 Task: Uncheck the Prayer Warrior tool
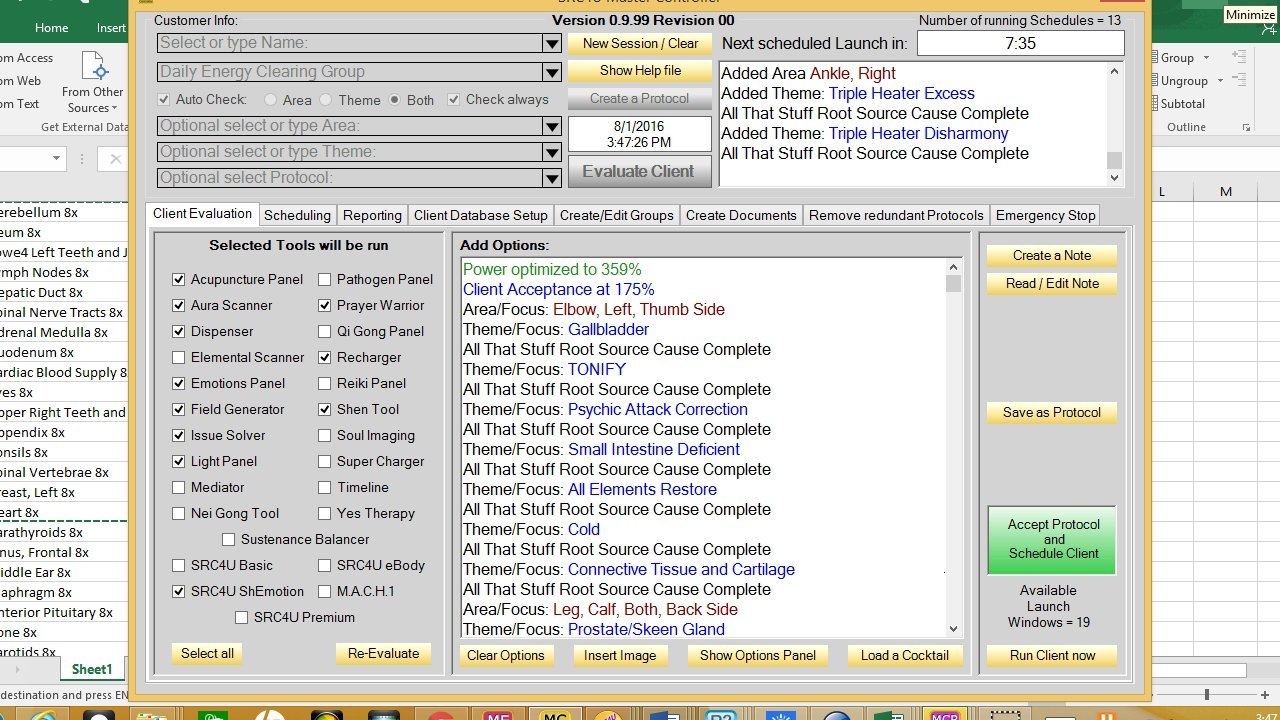coord(325,306)
